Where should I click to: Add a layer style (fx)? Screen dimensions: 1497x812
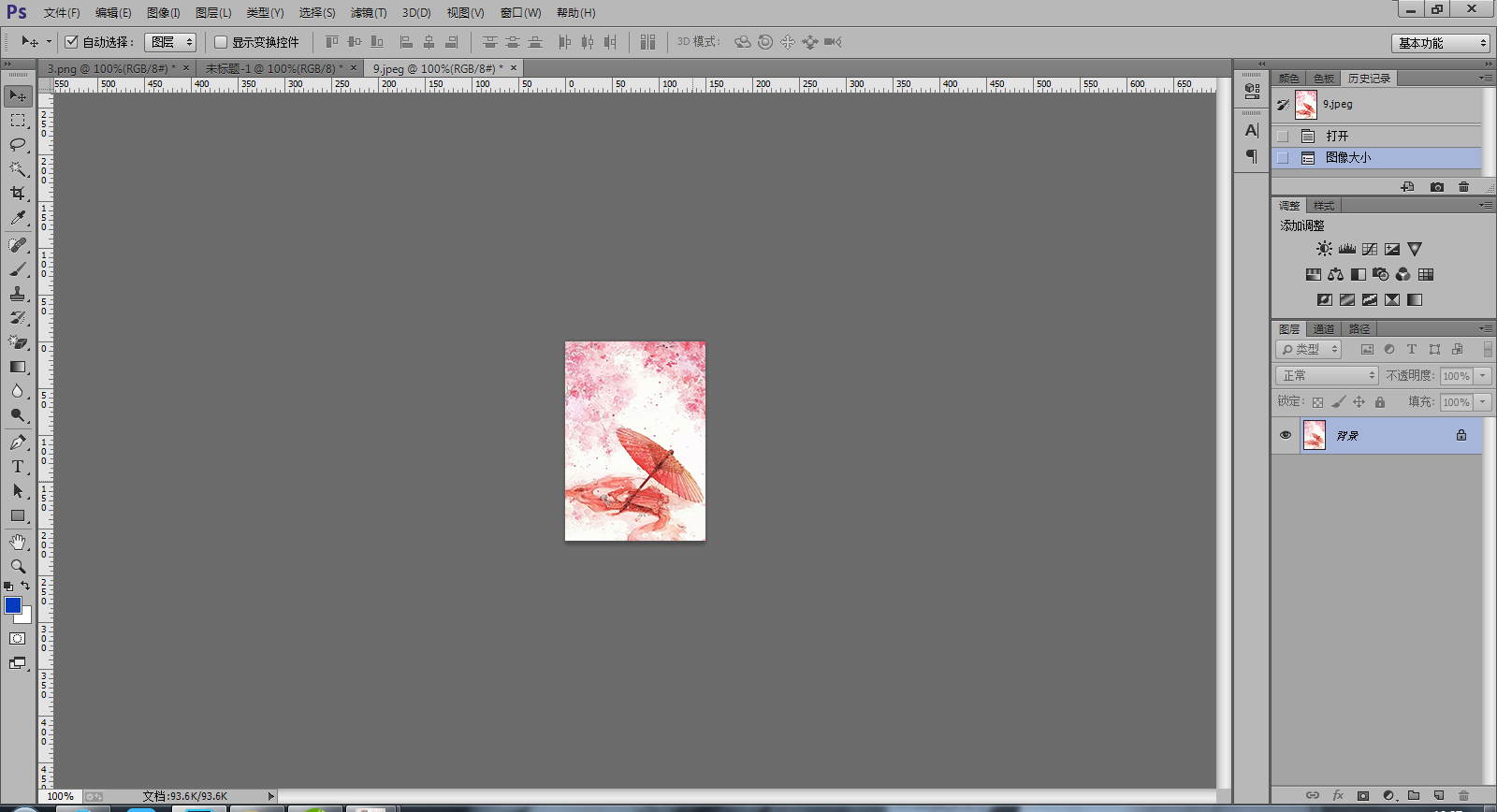click(1338, 795)
